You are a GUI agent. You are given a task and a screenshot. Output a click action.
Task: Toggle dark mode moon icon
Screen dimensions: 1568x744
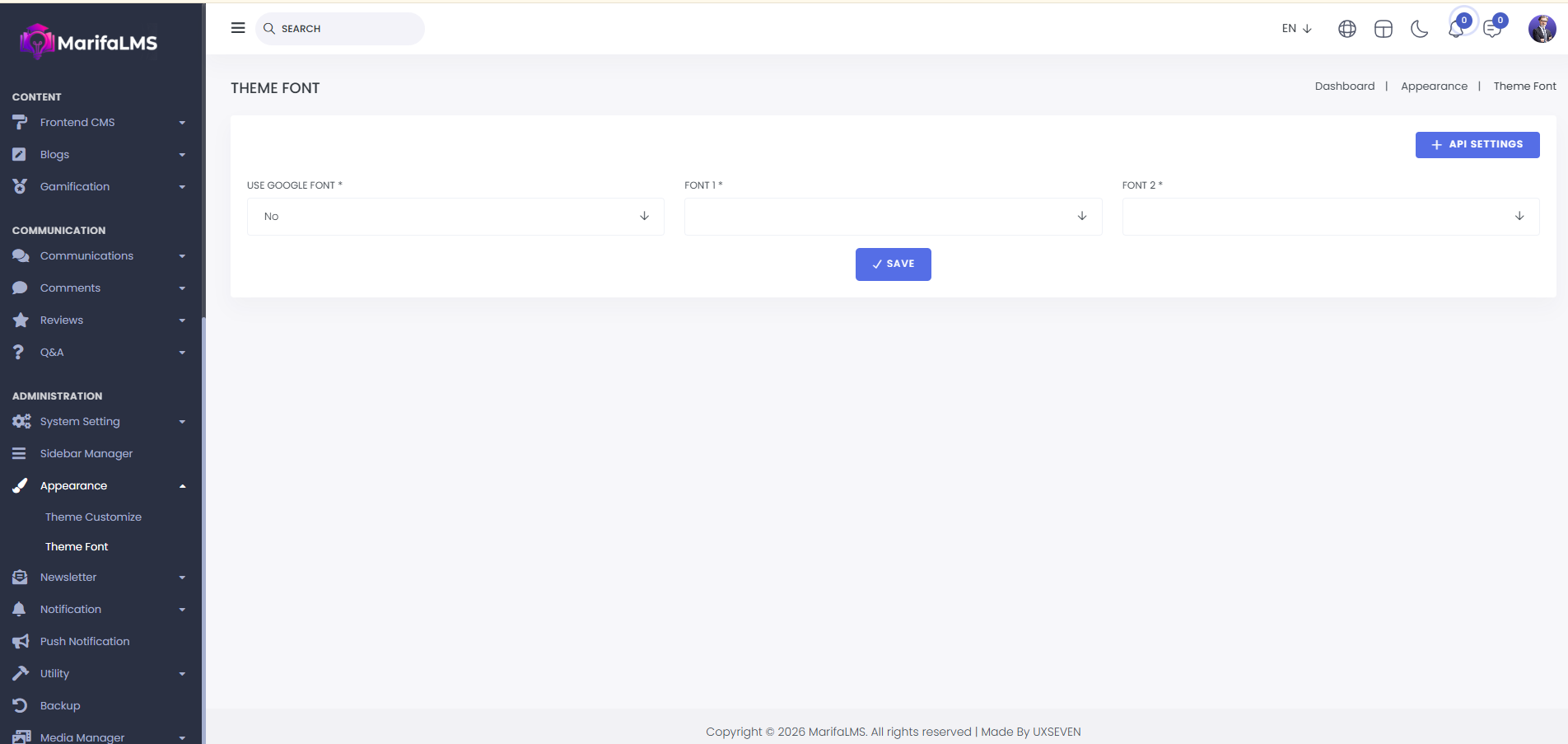[1419, 29]
